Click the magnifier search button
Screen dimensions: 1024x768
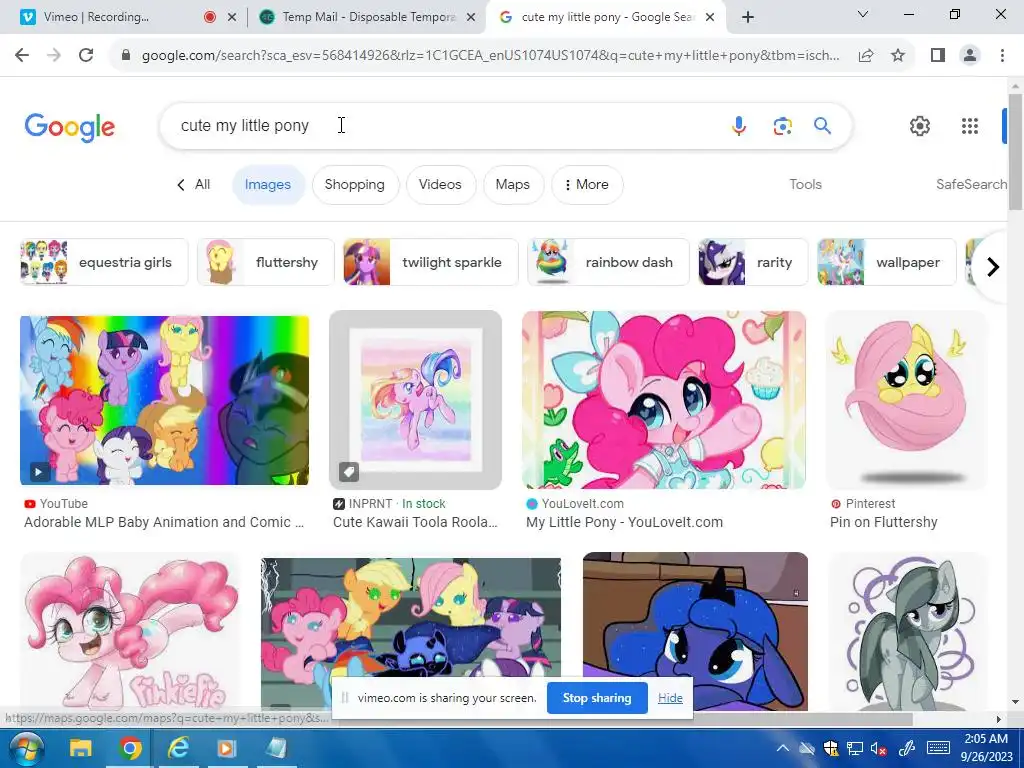tap(822, 125)
